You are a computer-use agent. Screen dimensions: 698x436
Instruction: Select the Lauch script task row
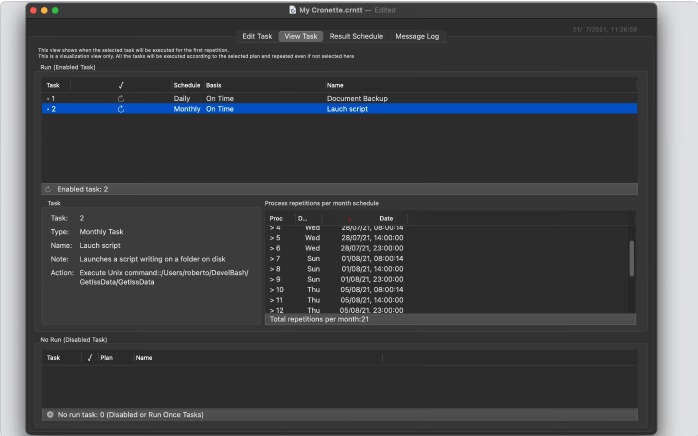click(x=340, y=109)
